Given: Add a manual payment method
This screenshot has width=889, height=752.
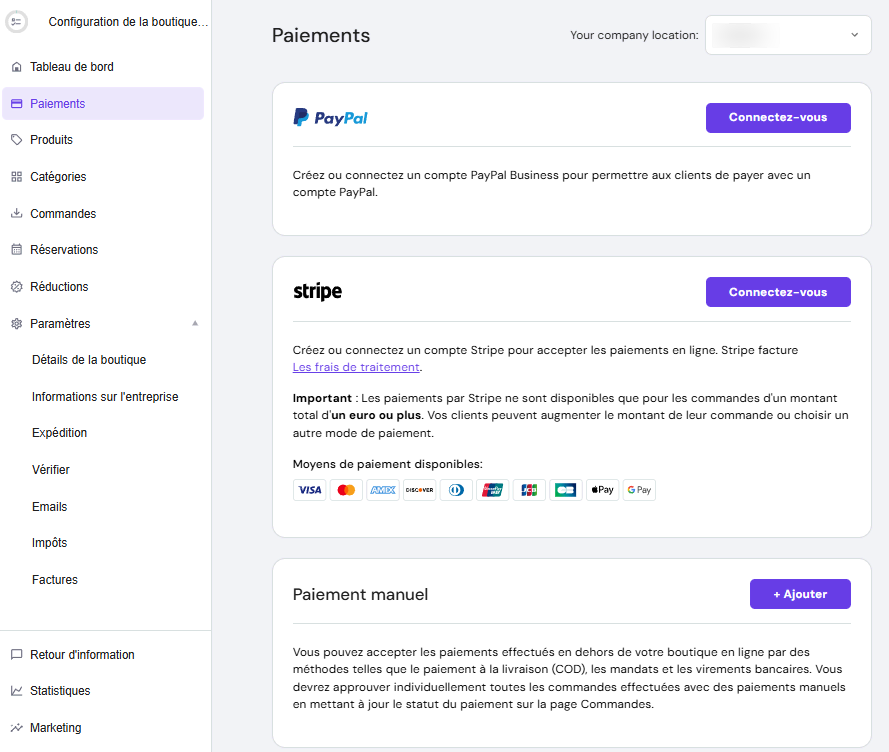Looking at the screenshot, I should coord(800,594).
